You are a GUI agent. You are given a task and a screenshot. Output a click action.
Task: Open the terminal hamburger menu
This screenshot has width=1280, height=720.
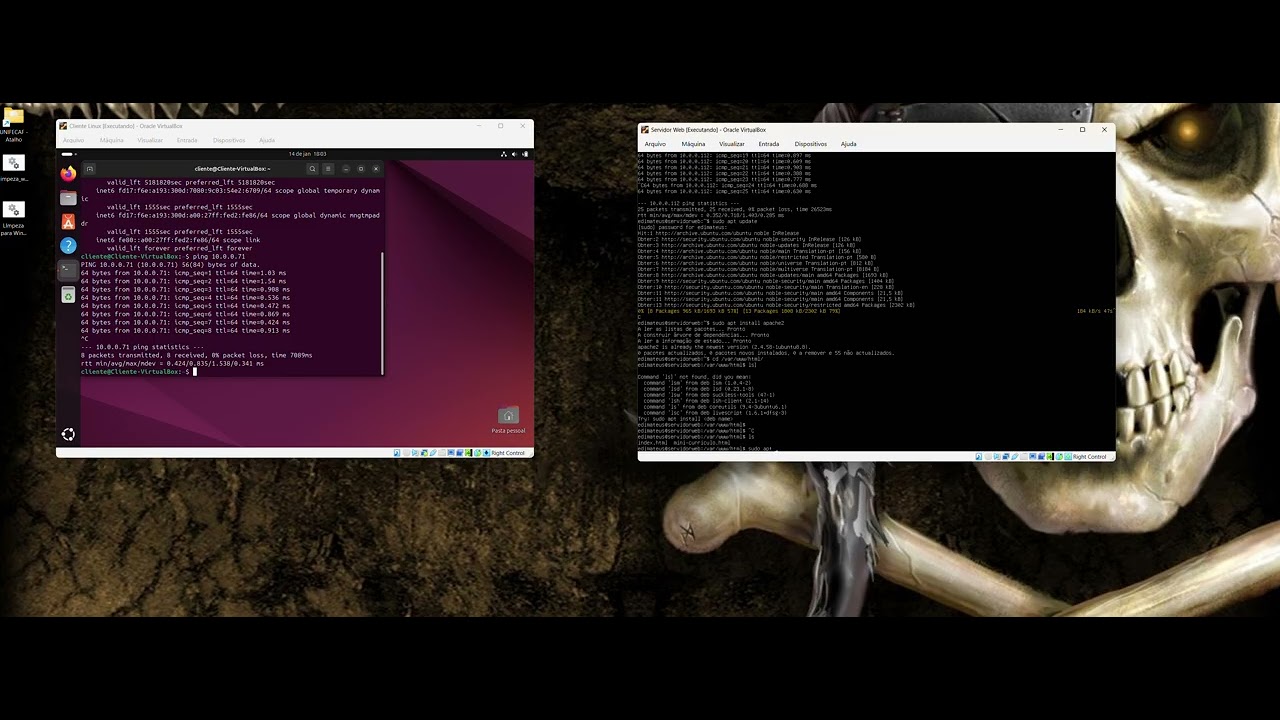[328, 169]
